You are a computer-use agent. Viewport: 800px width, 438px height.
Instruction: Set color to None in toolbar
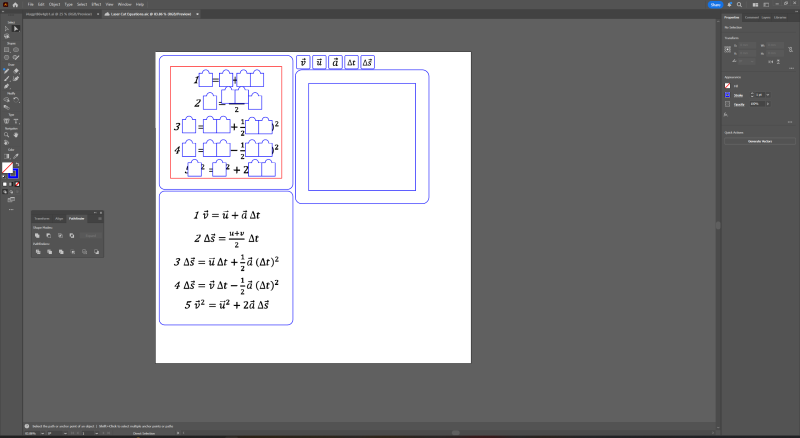pos(17,185)
